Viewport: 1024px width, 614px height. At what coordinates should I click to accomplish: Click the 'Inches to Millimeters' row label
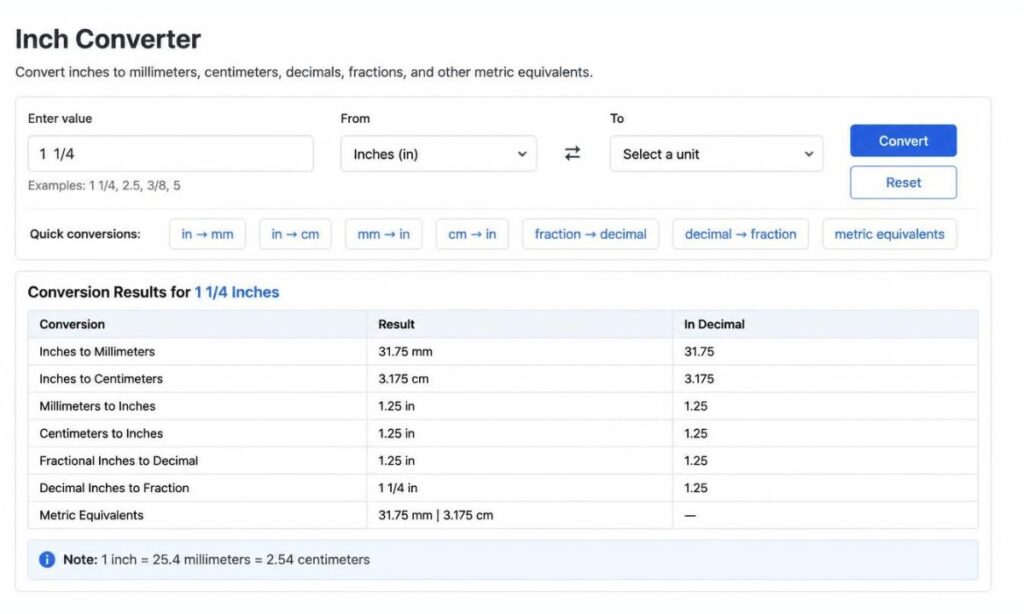tap(97, 351)
